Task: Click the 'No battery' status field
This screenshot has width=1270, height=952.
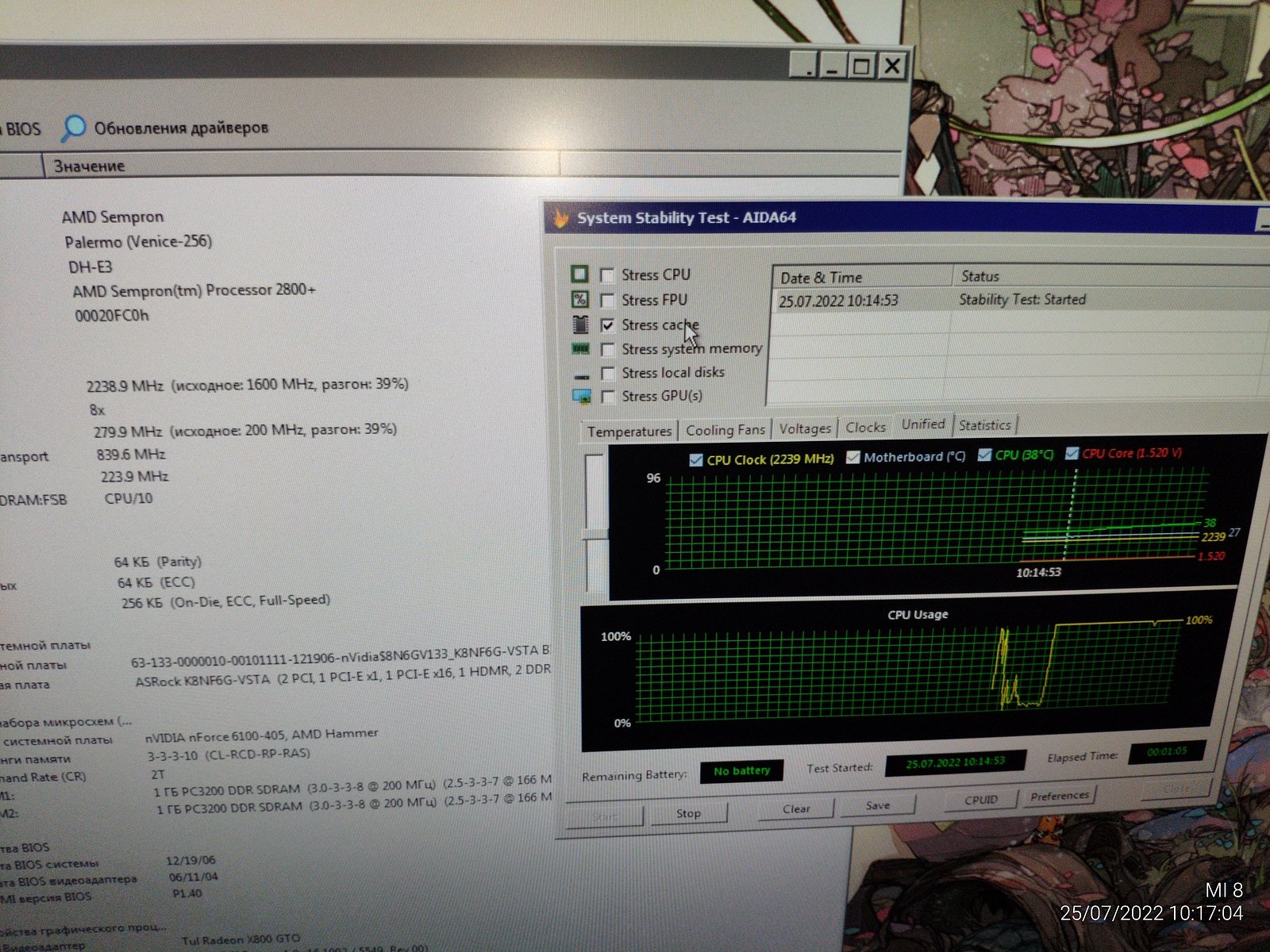Action: [x=741, y=771]
